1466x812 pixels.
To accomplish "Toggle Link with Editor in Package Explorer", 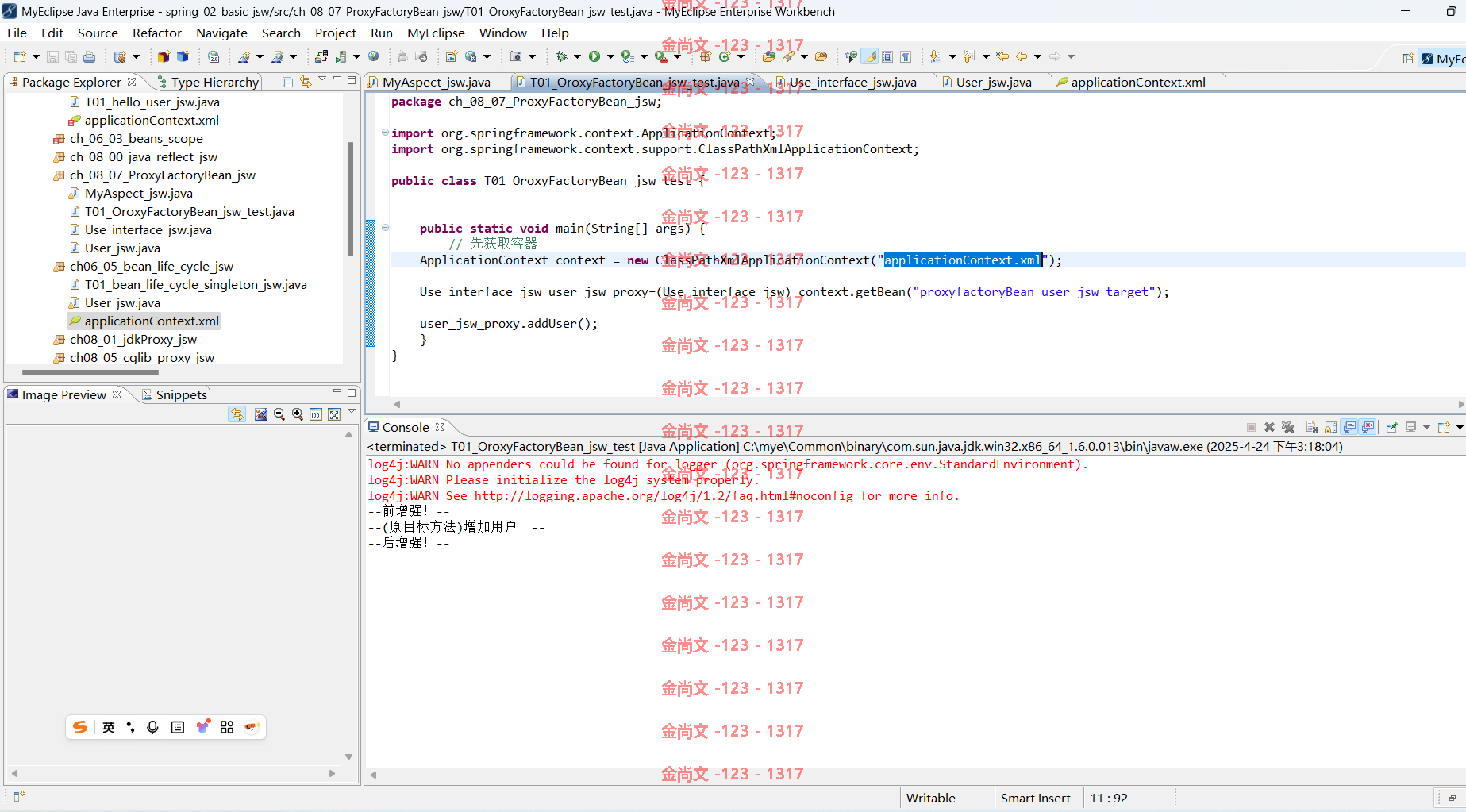I will [x=306, y=82].
